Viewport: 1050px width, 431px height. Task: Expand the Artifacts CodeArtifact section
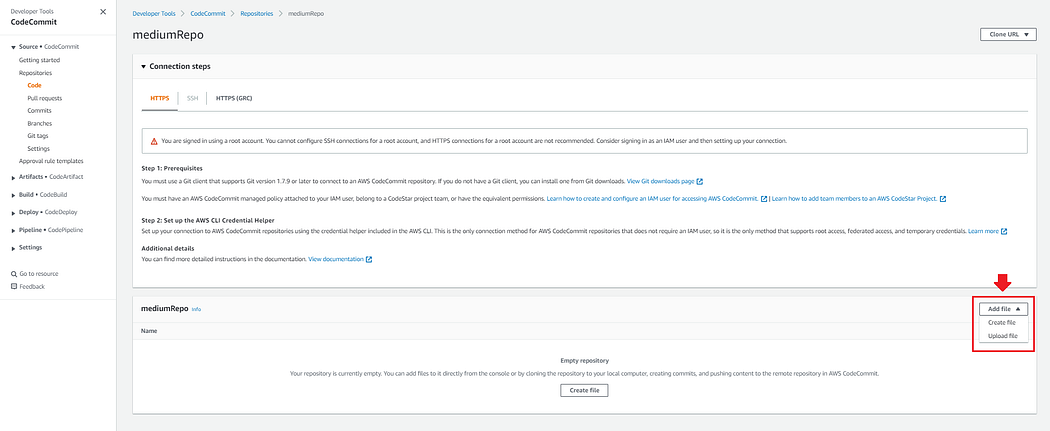point(13,177)
